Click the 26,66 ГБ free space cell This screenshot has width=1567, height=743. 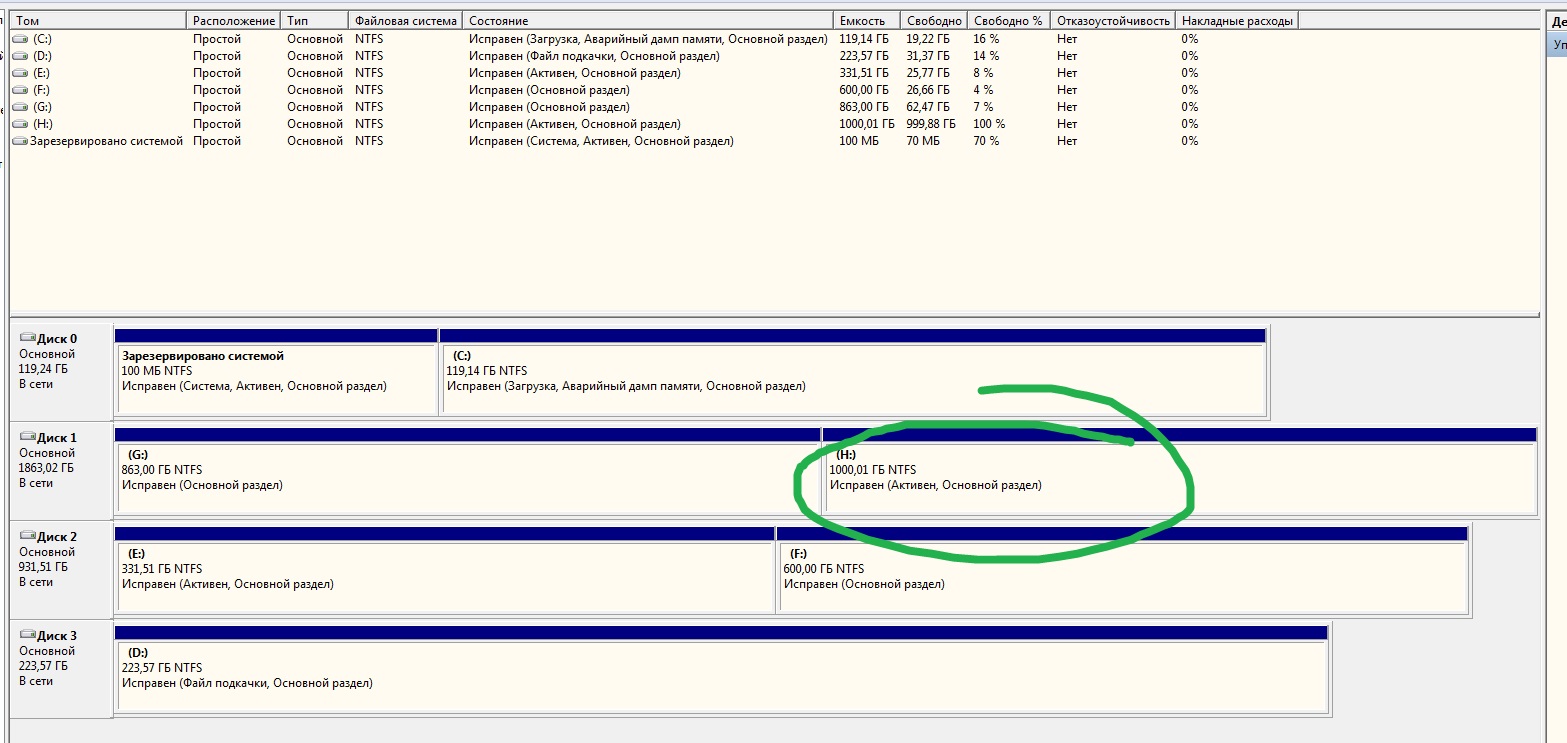pyautogui.click(x=928, y=90)
